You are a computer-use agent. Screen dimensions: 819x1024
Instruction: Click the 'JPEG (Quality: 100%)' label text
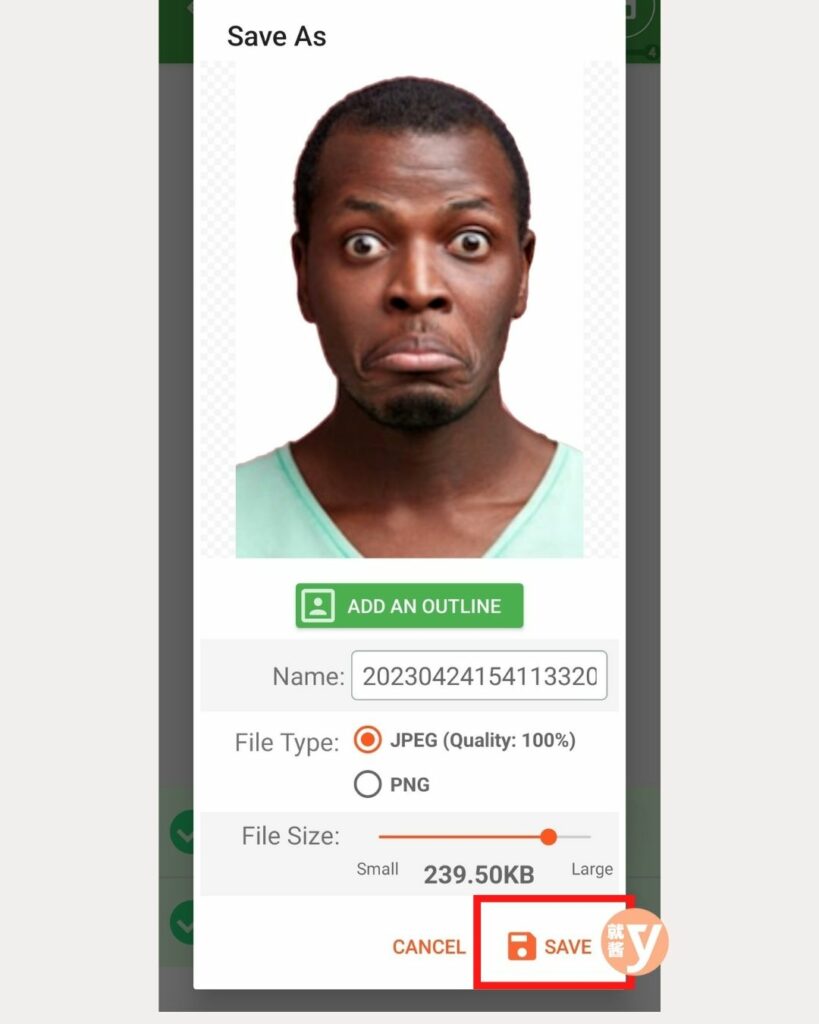click(x=483, y=741)
